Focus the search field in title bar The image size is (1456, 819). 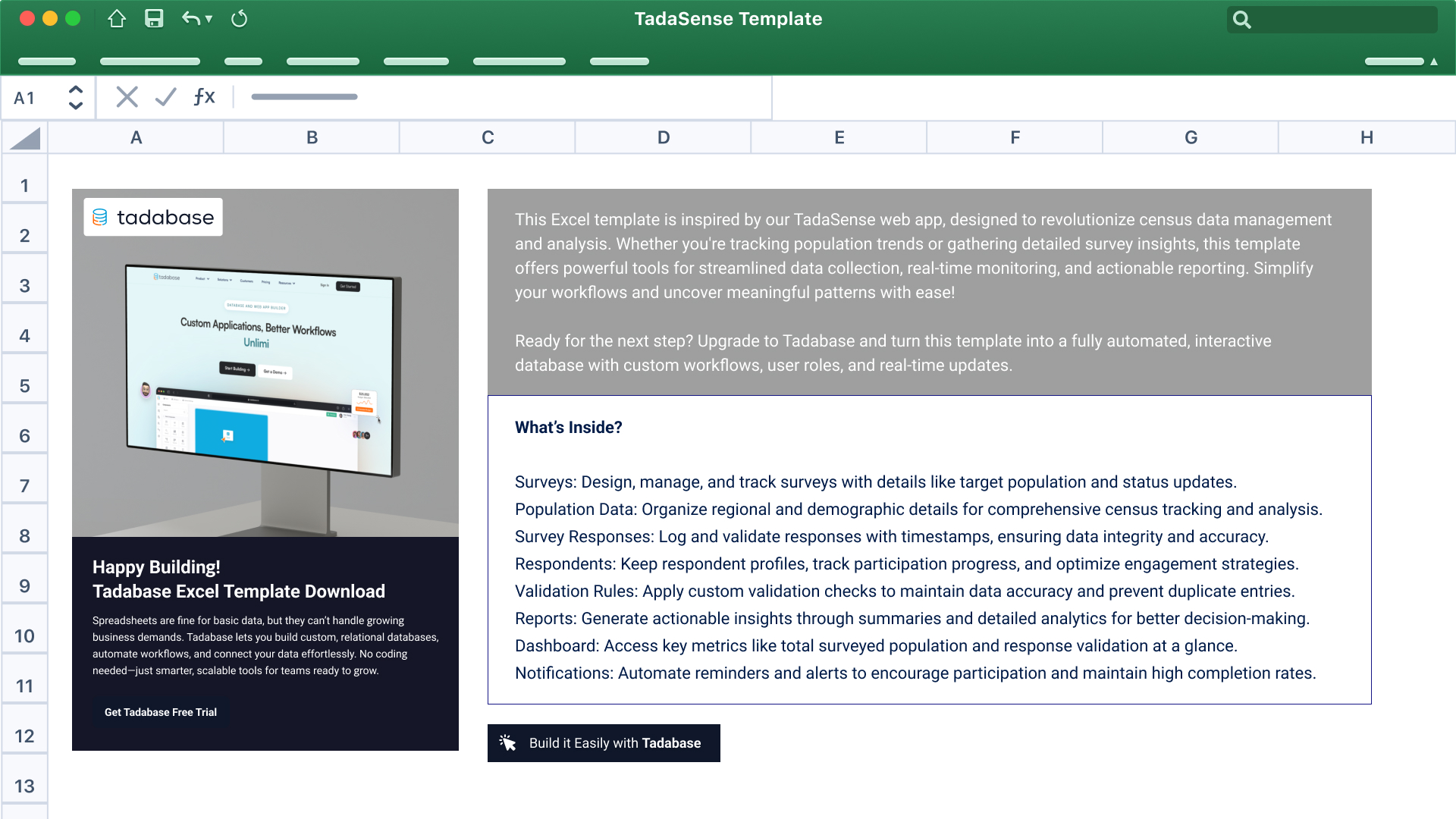(1332, 20)
